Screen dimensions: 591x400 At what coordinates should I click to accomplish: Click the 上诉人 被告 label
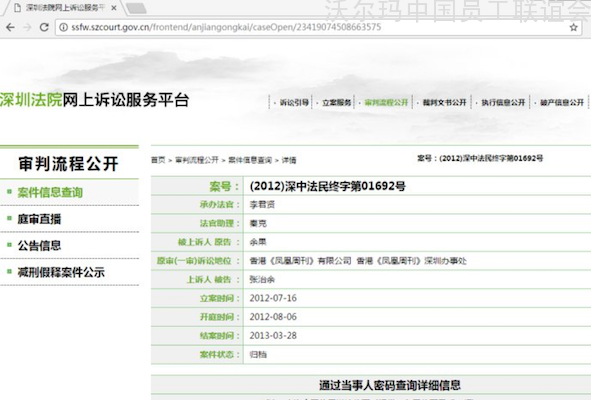point(213,280)
